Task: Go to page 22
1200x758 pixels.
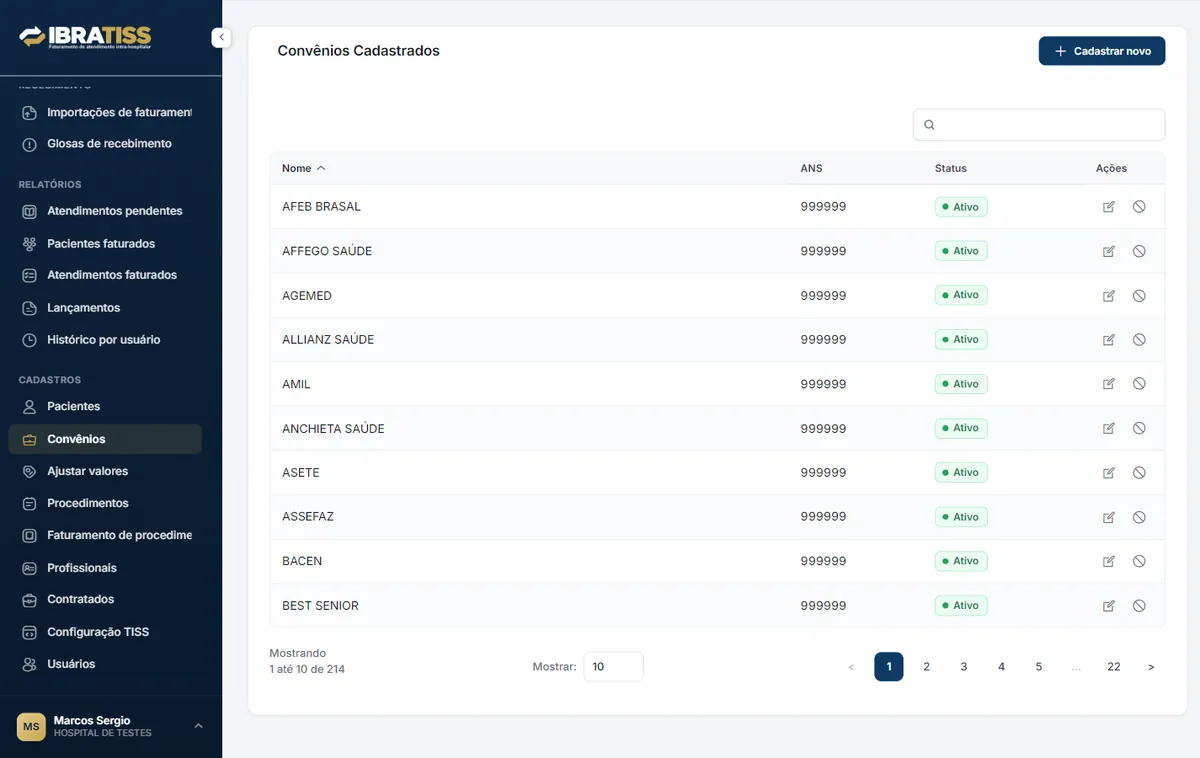Action: [1113, 667]
